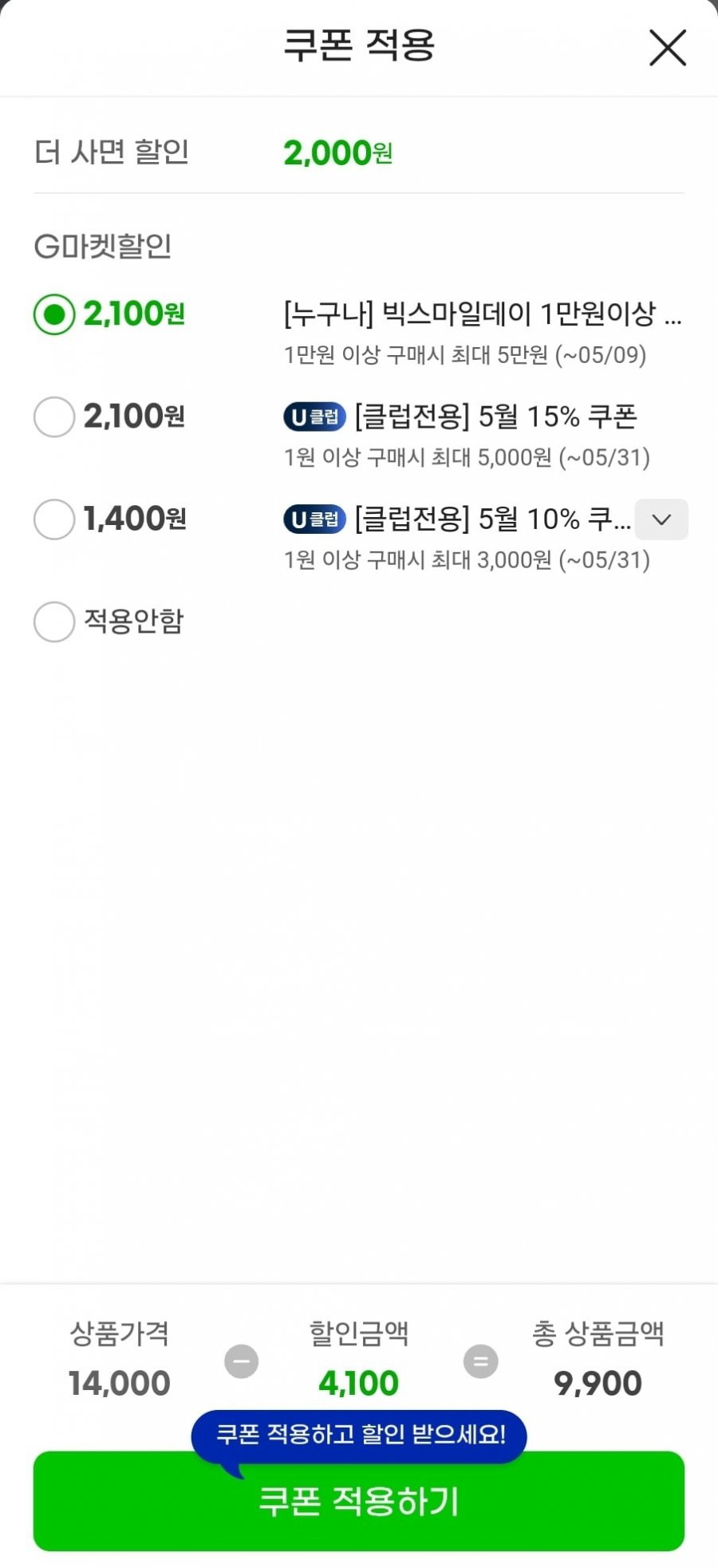Tap the 9,900 total price value

pos(598,1383)
